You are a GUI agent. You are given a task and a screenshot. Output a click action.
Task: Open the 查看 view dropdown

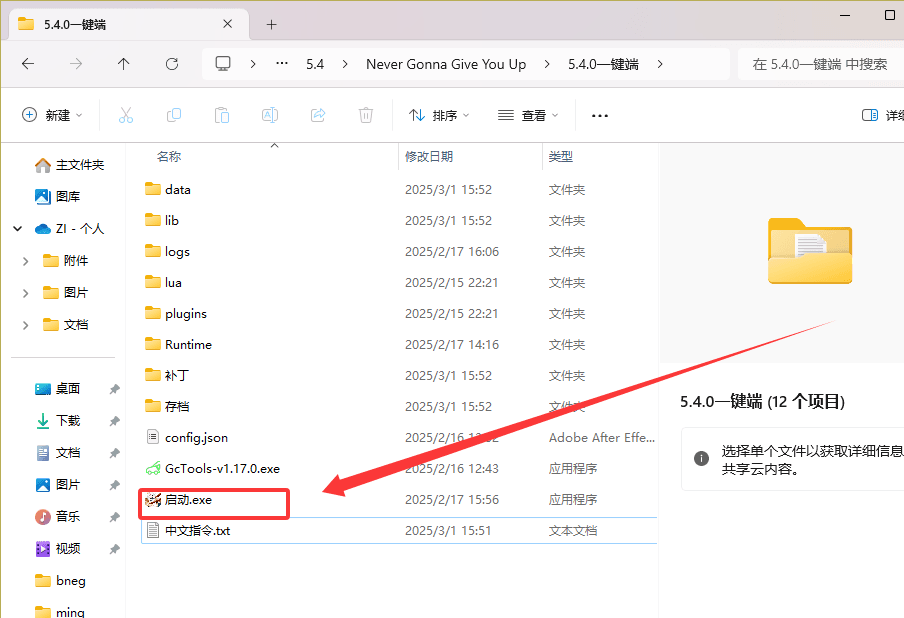point(529,115)
